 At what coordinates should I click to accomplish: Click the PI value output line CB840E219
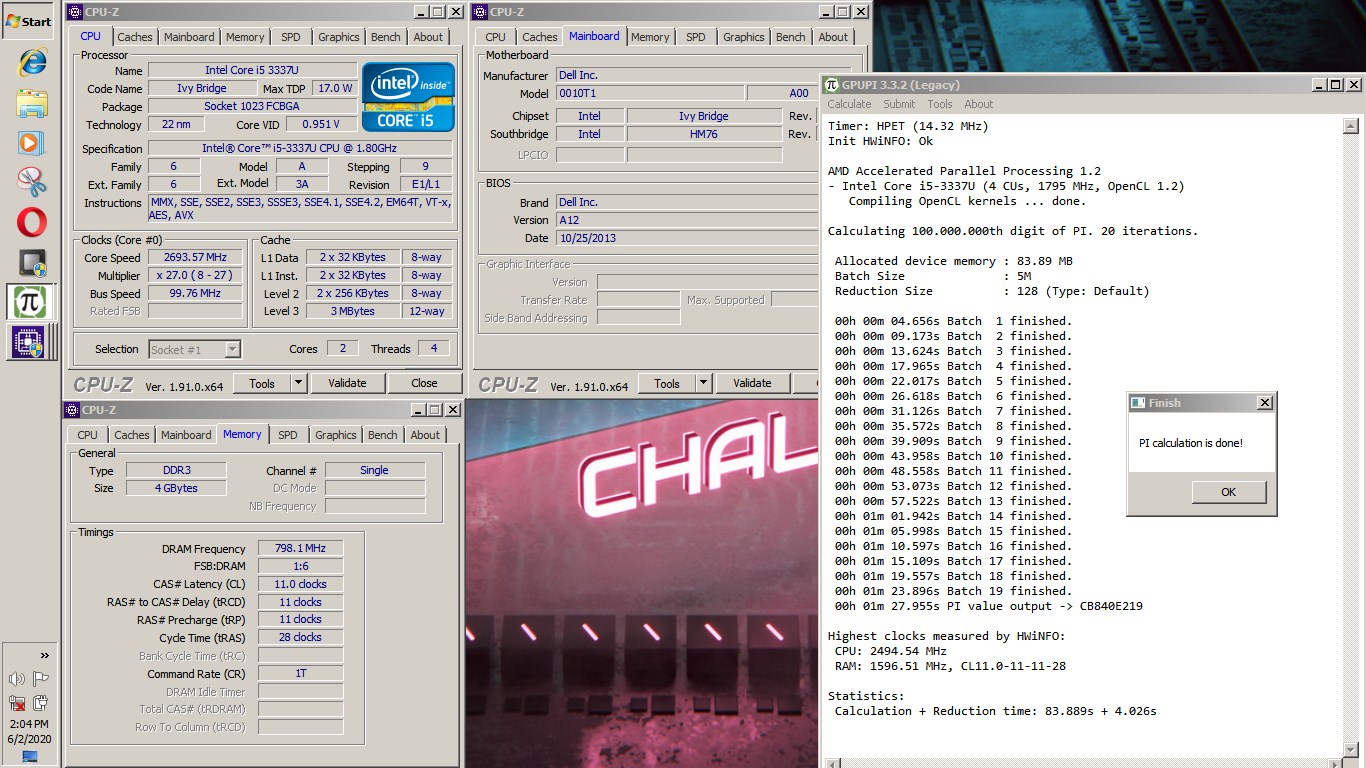point(989,606)
